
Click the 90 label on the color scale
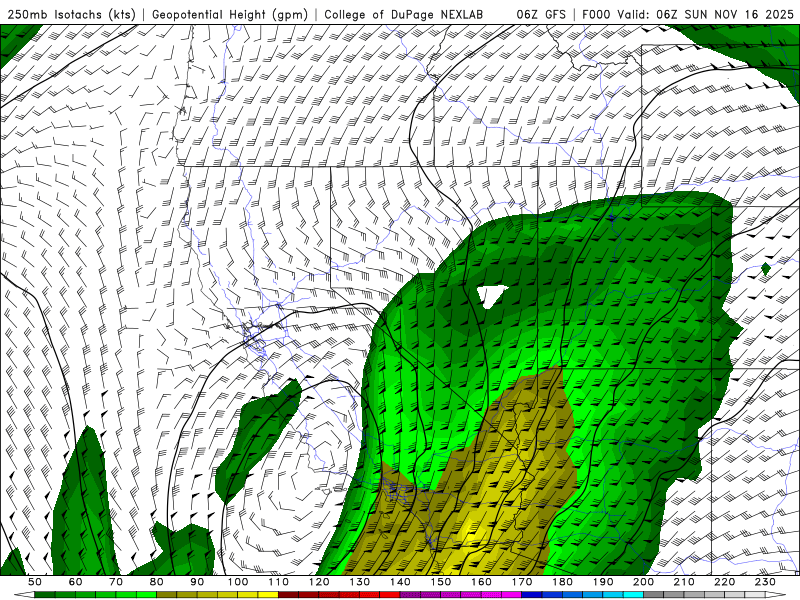coord(197,582)
